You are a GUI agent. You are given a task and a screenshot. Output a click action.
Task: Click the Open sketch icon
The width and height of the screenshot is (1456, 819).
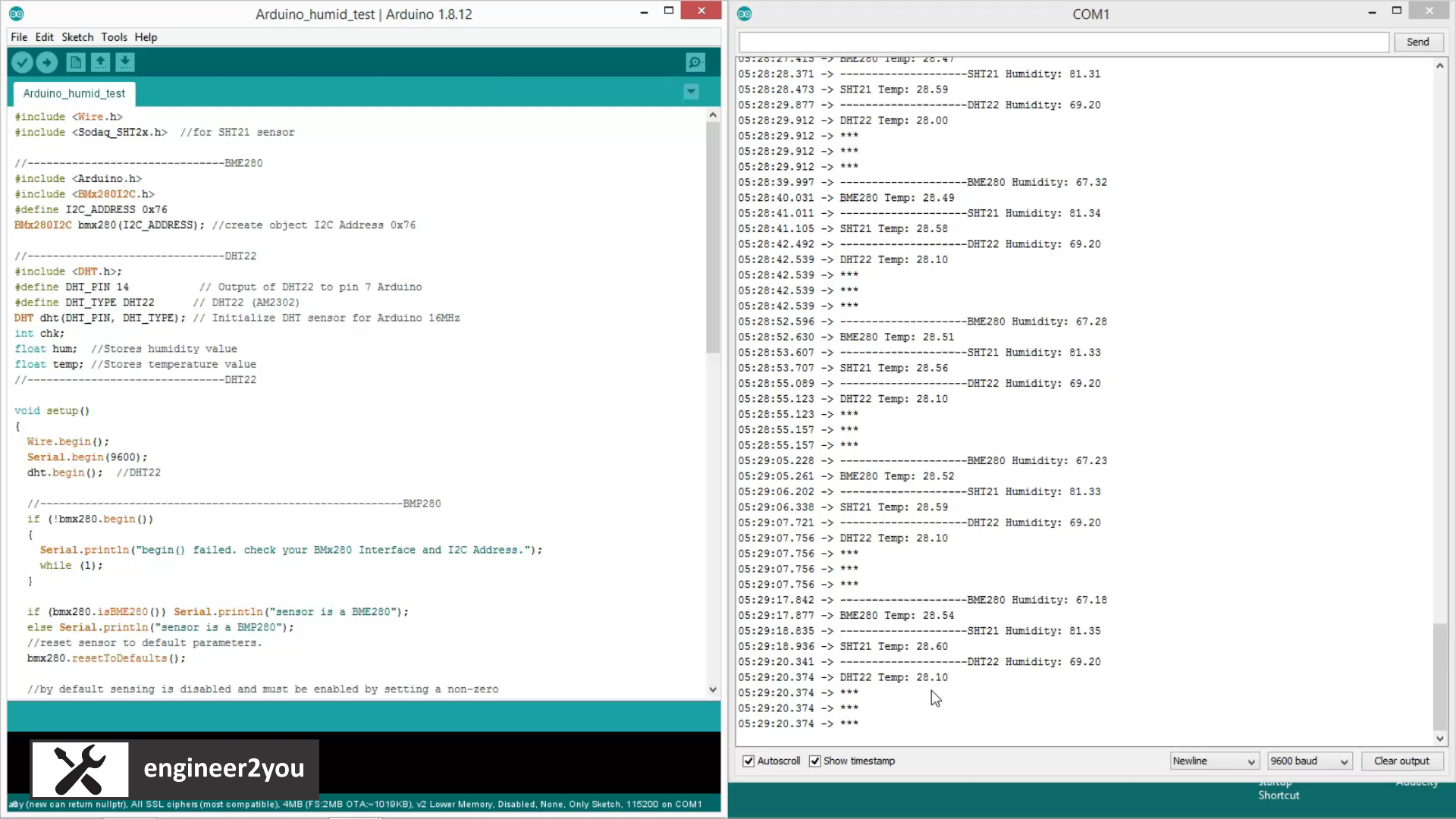click(x=100, y=62)
